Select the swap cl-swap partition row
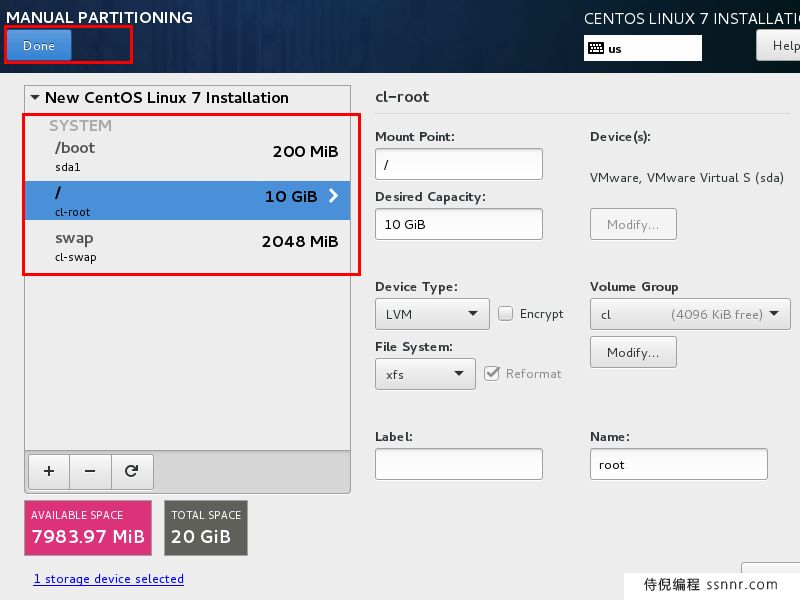Image resolution: width=800 pixels, height=600 pixels. pyautogui.click(x=187, y=246)
